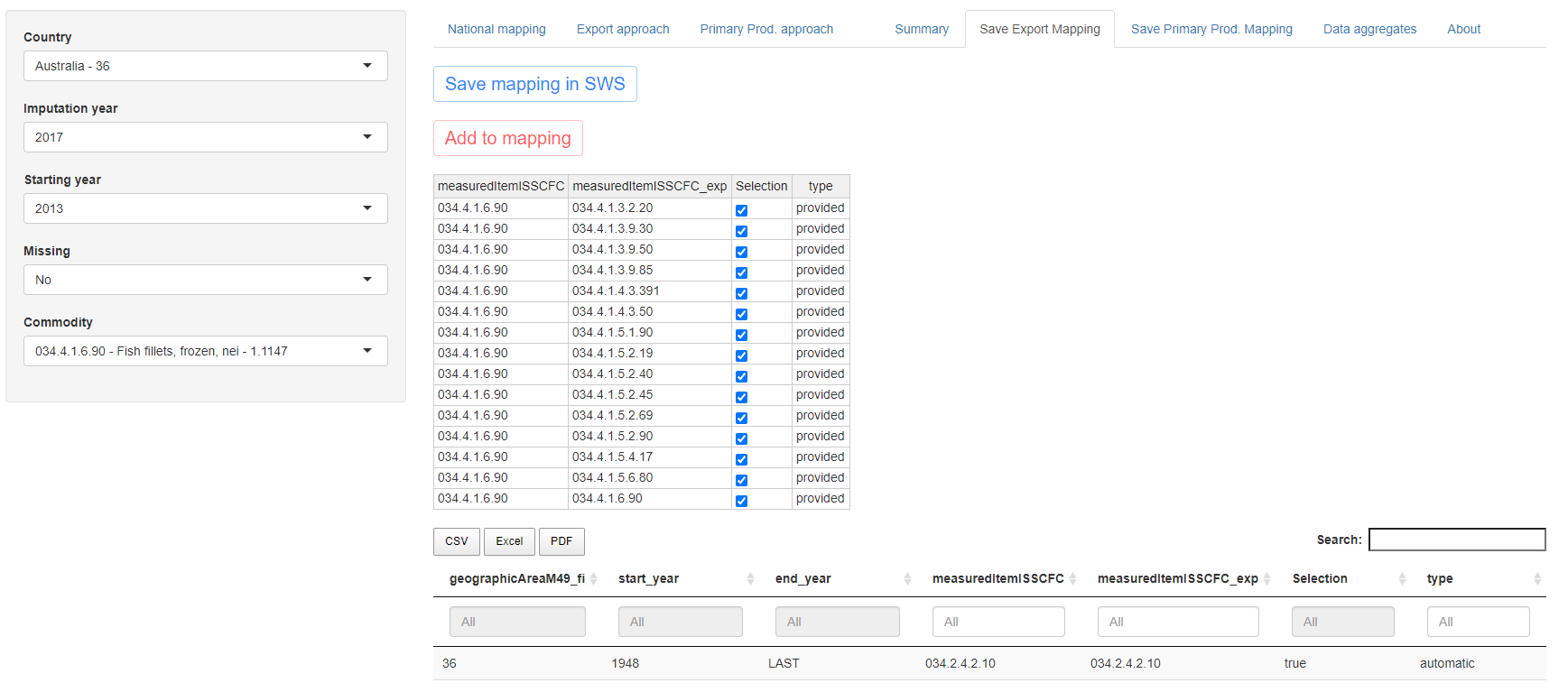Sort the type column using its arrows
Viewport: 1568px width, 692px height.
tap(1537, 579)
